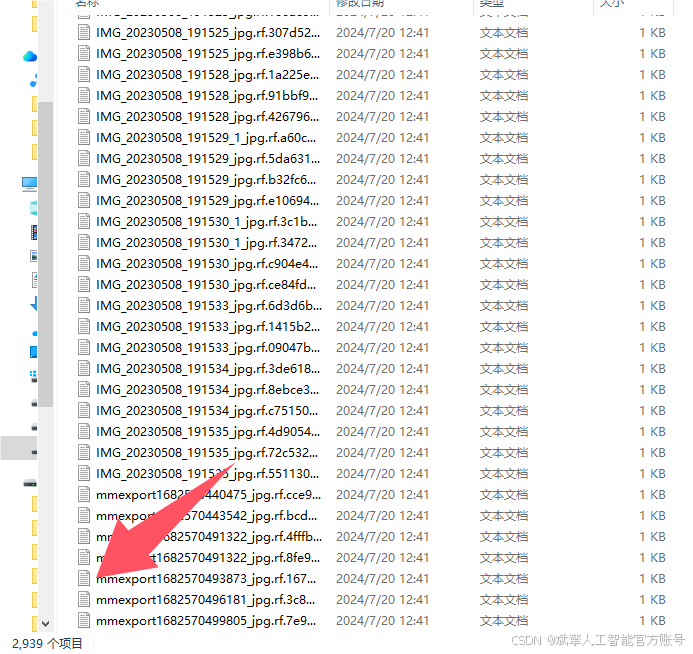The image size is (693, 654).
Task: Click file icon of IMG_20230508_191529_jpg.rf.e10694
Action: click(84, 201)
